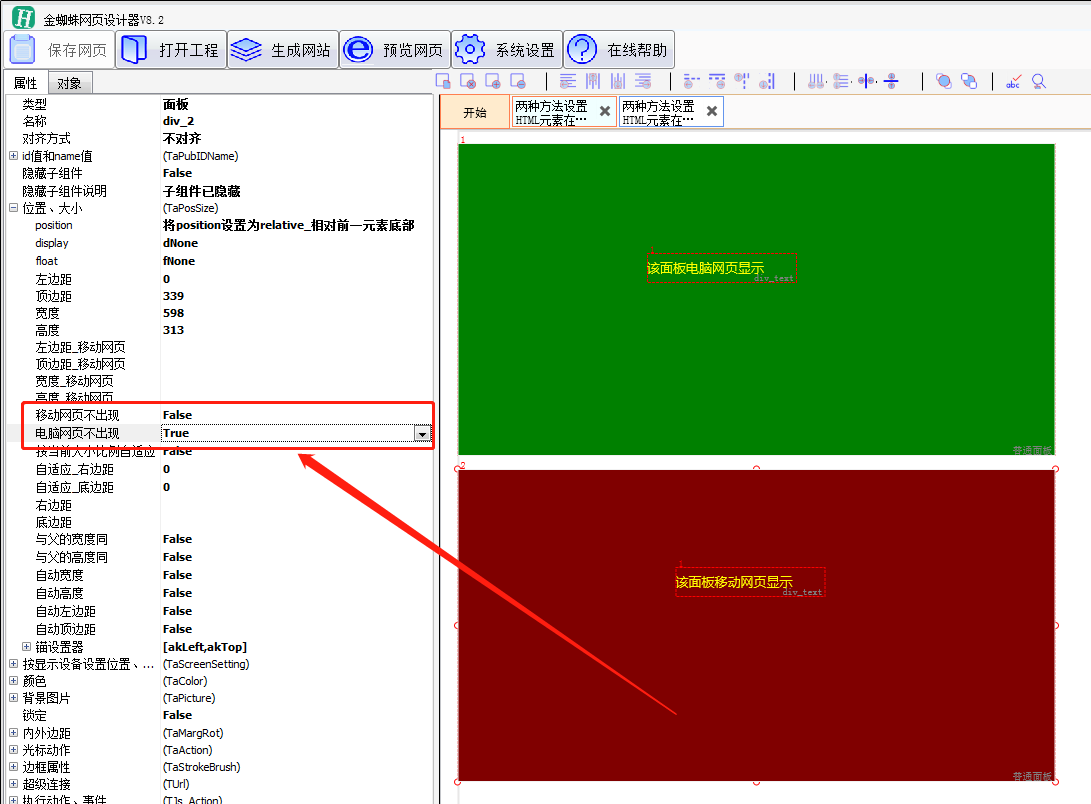
Task: Switch to the 属性 tab
Action: (x=26, y=83)
